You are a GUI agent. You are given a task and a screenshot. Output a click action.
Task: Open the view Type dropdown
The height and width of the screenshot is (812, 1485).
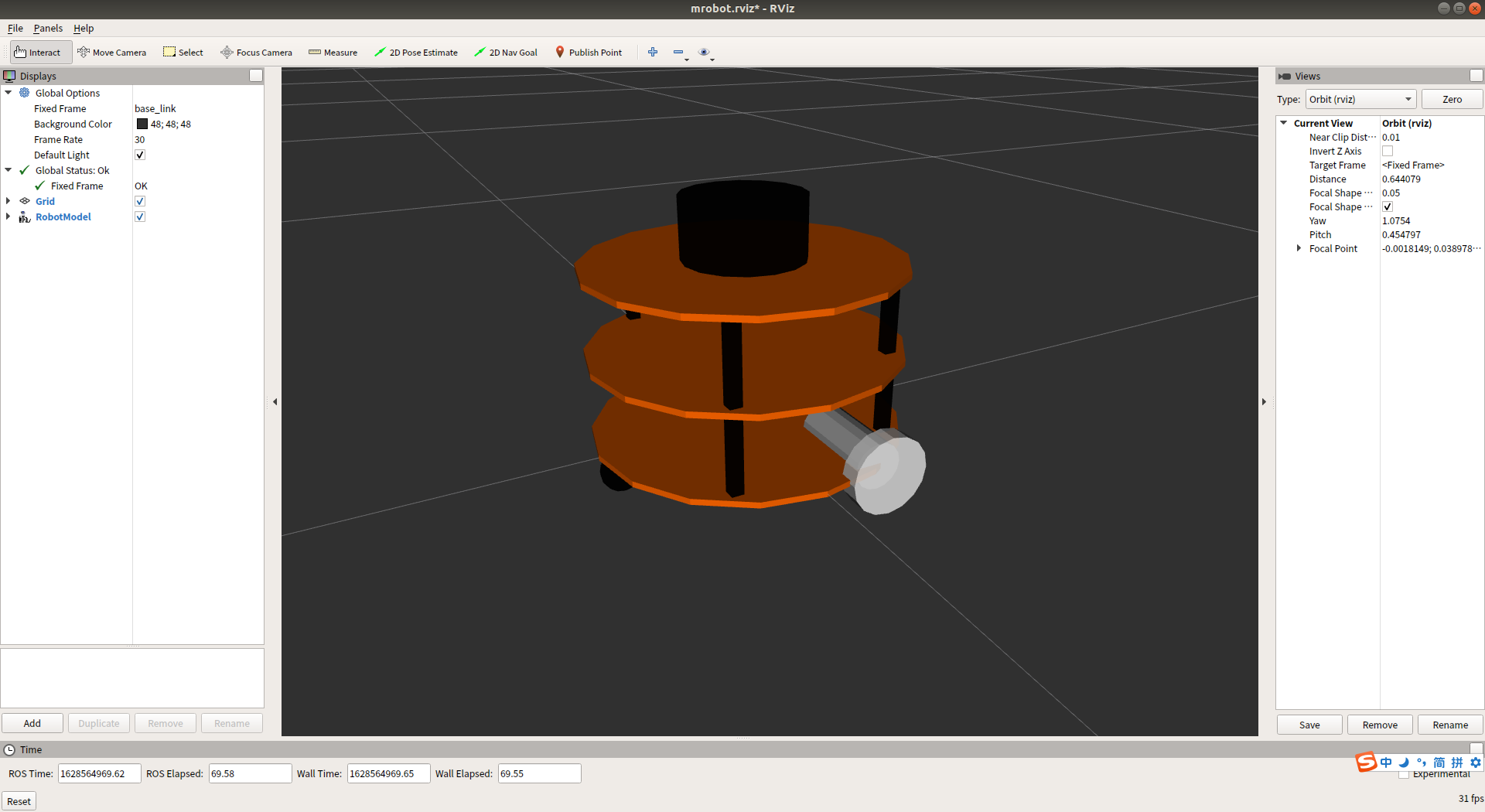[1360, 99]
